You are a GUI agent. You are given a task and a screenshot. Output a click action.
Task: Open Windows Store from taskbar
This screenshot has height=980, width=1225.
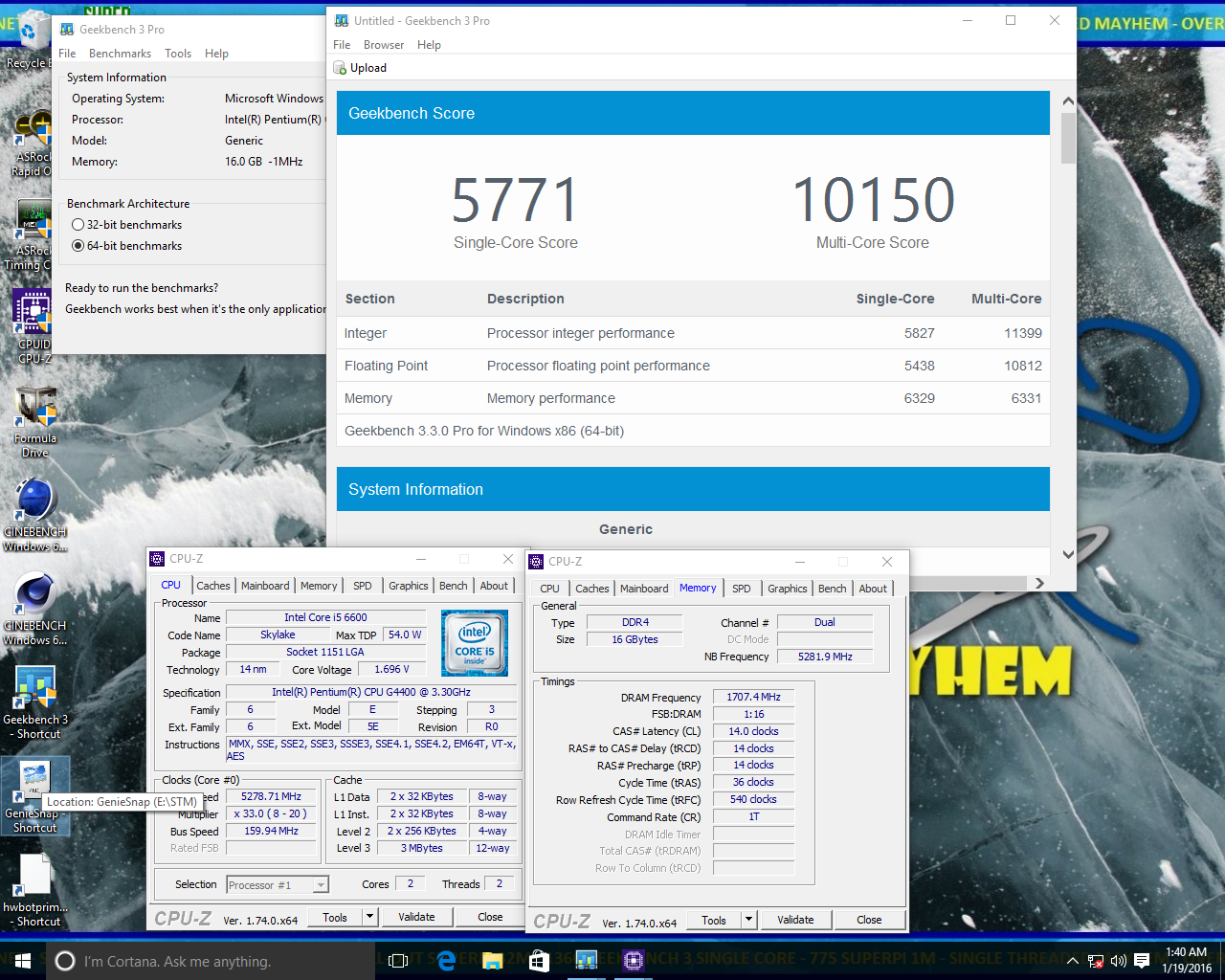click(539, 960)
